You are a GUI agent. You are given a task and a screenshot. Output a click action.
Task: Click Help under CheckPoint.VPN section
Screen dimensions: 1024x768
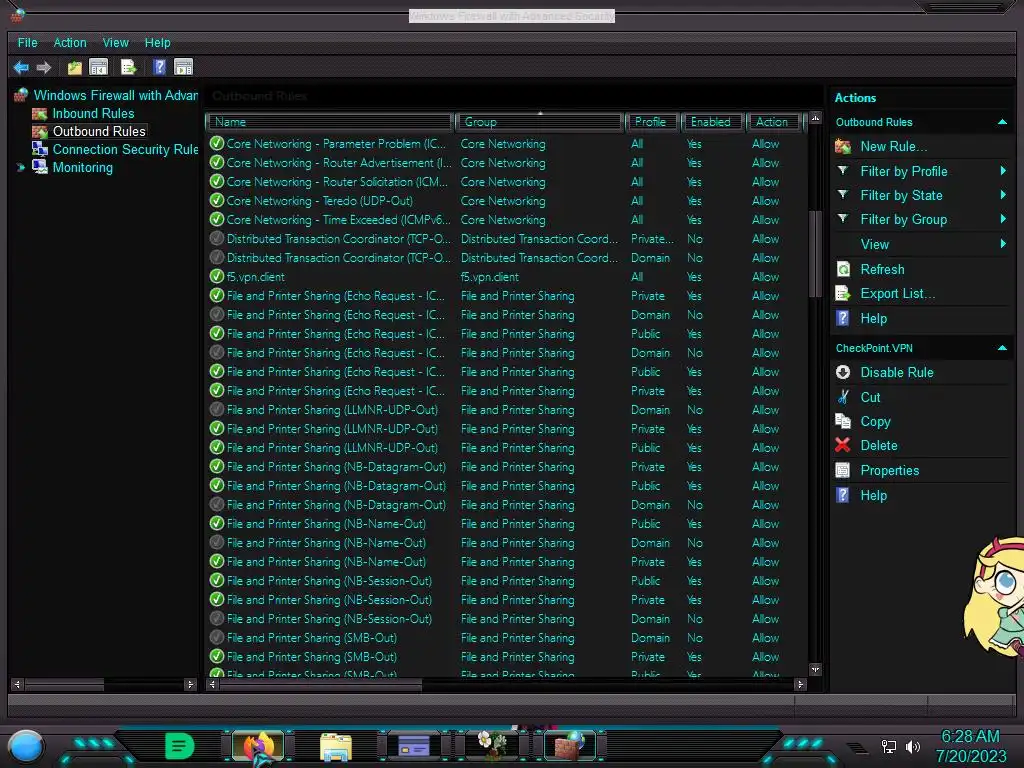click(x=873, y=495)
